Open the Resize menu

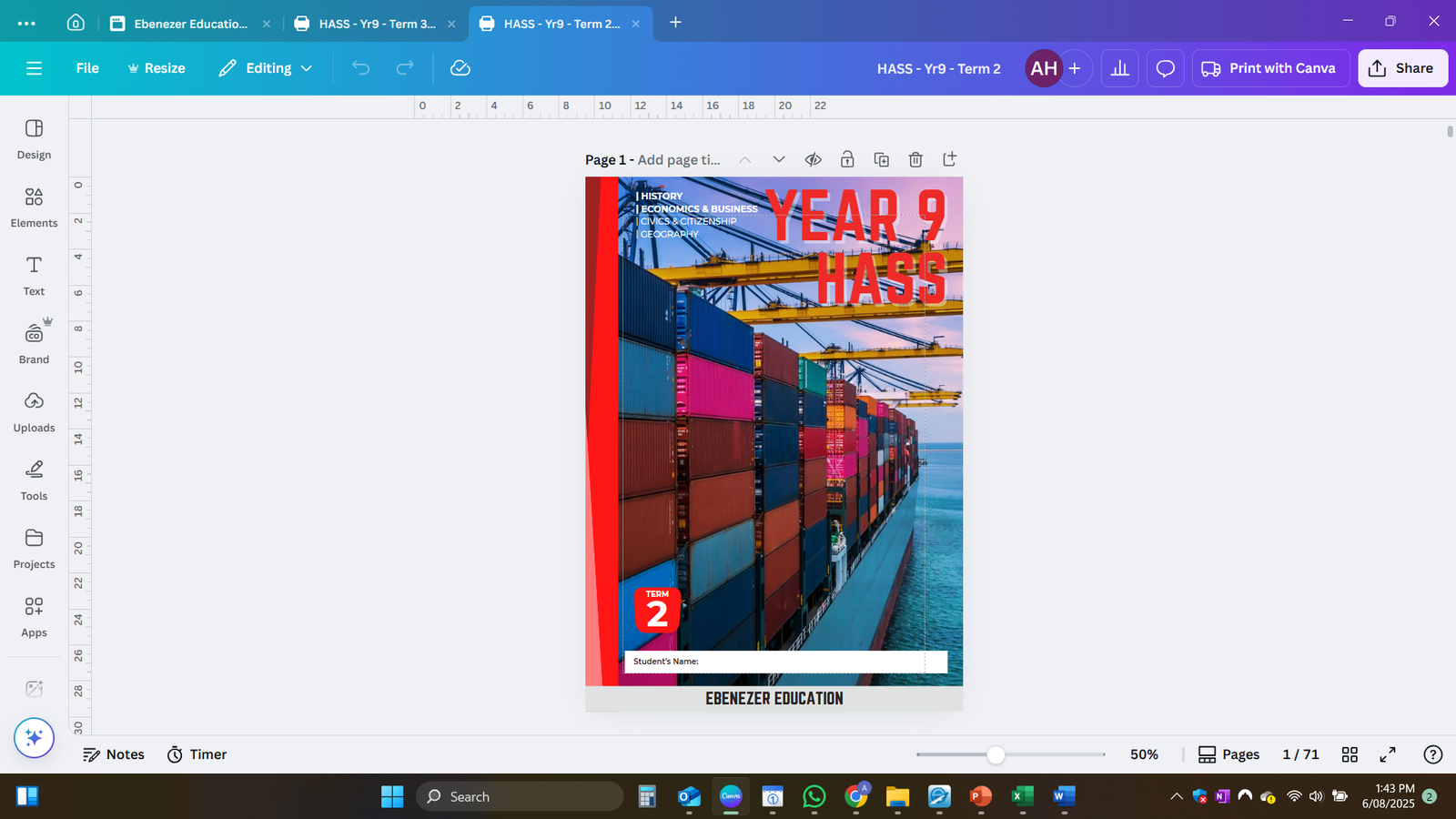(x=157, y=68)
